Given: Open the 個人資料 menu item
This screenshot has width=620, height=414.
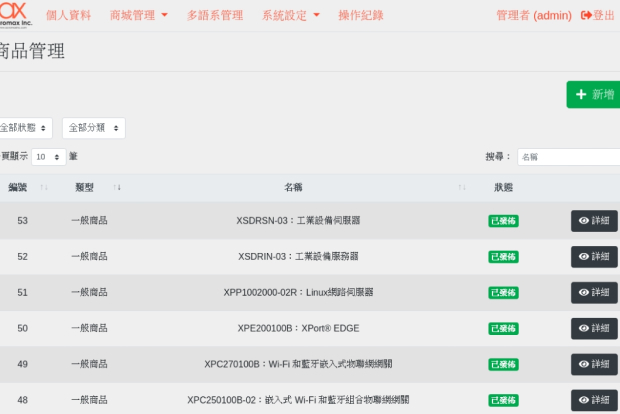Looking at the screenshot, I should pyautogui.click(x=68, y=15).
